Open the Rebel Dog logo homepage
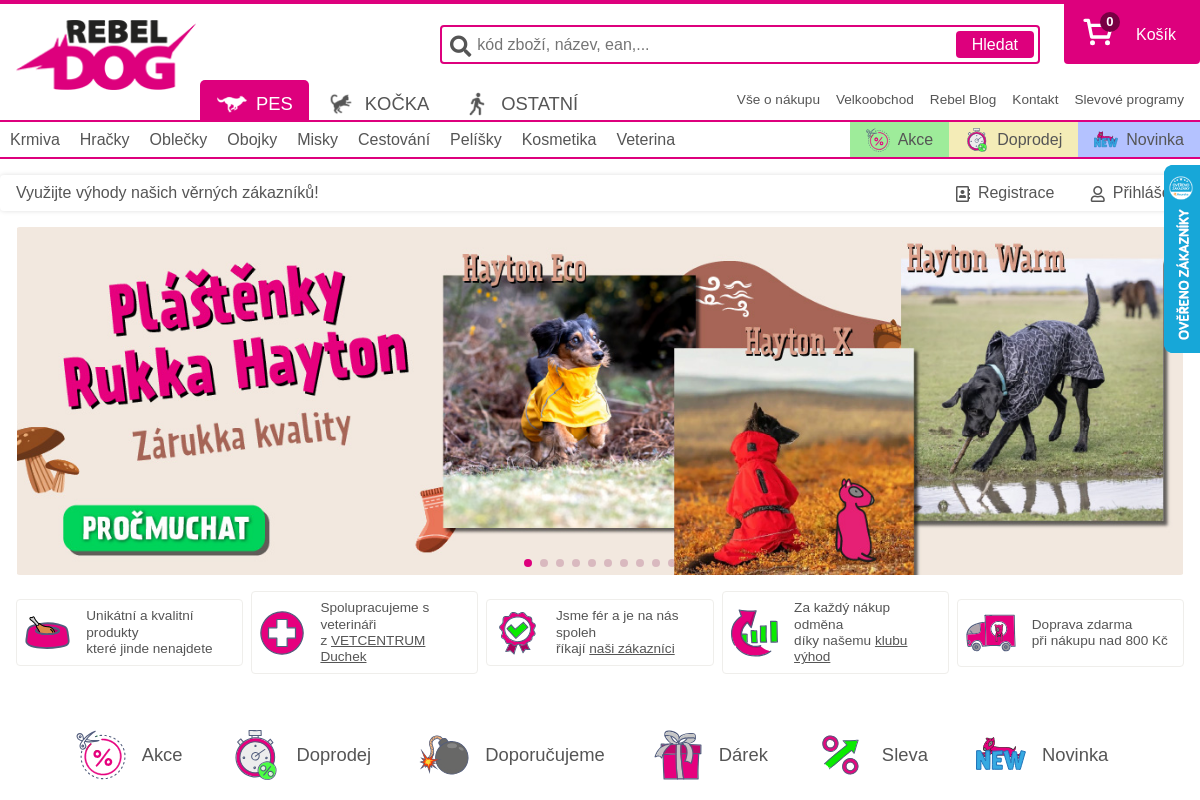 pos(106,55)
